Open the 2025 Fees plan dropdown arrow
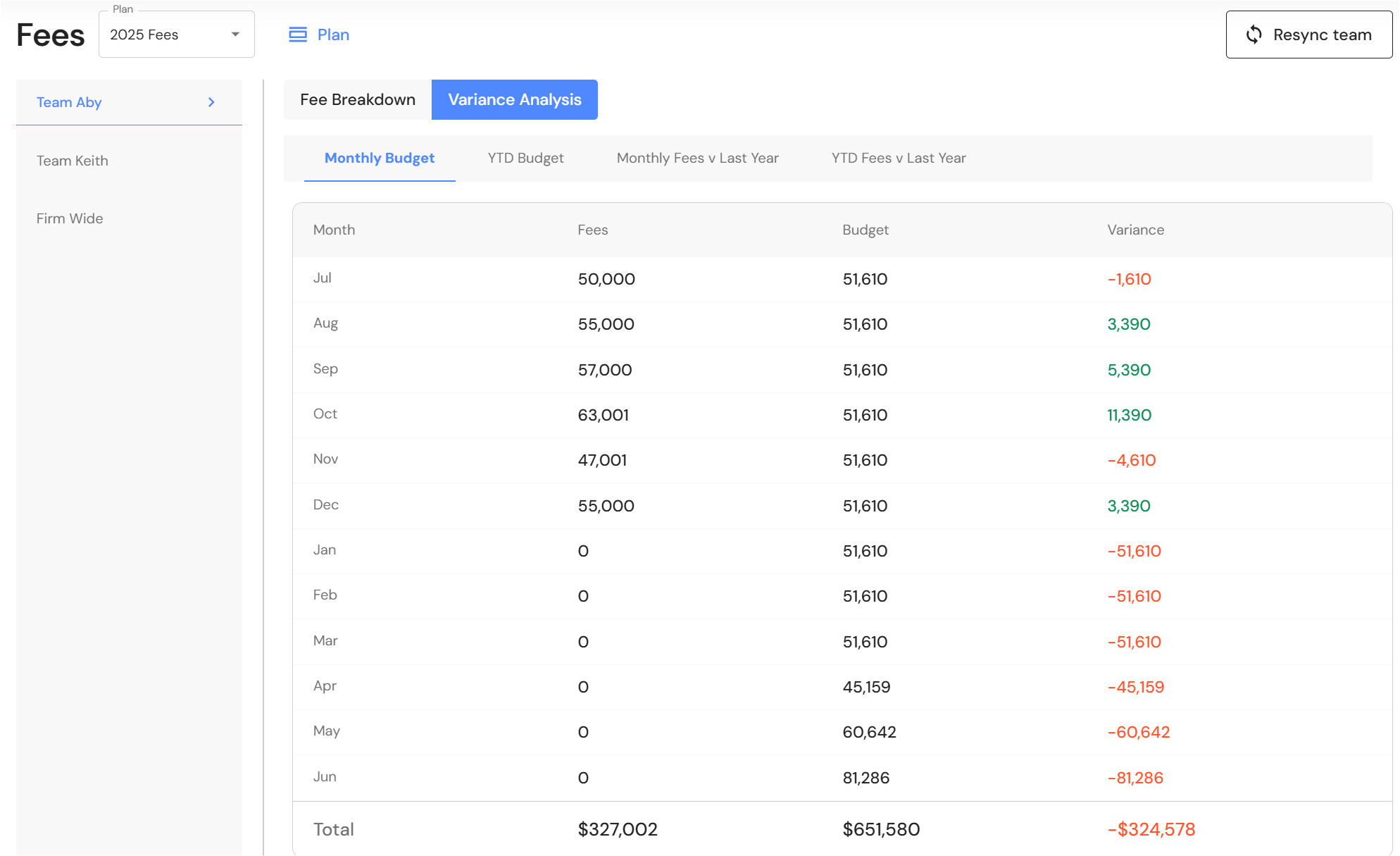 [x=235, y=35]
